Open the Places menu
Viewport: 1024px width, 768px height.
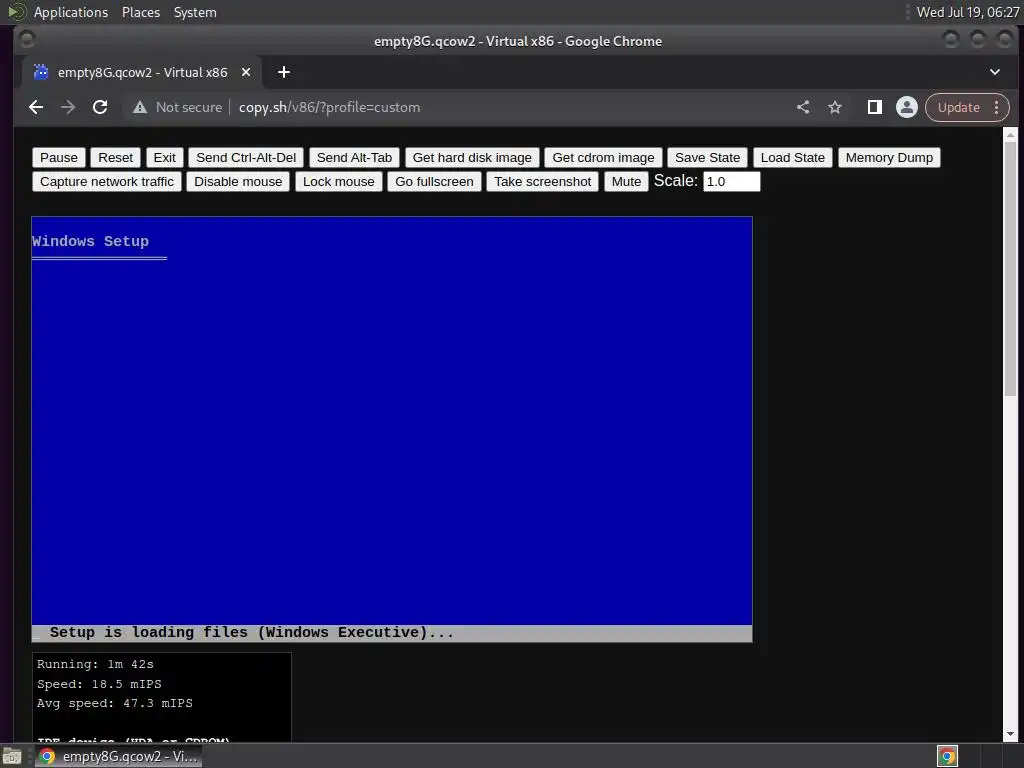coord(141,12)
